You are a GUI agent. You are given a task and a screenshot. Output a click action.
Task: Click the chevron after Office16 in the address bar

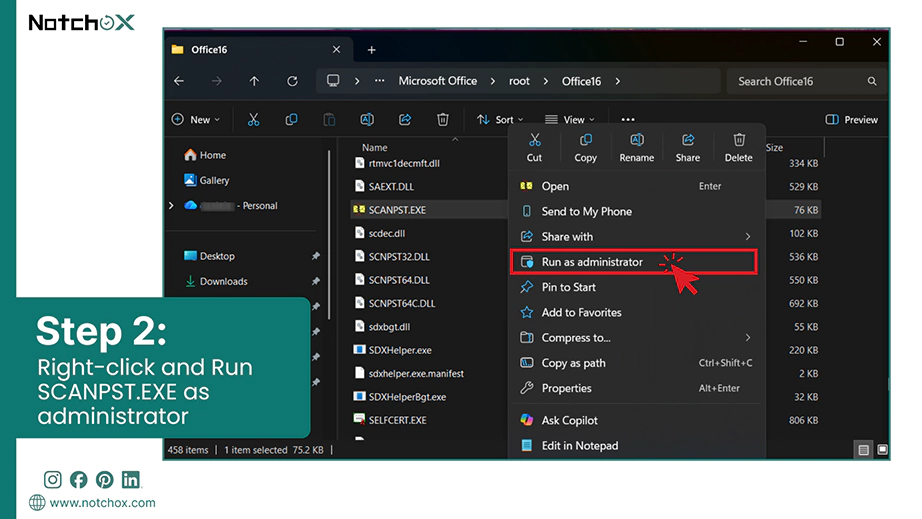[617, 81]
